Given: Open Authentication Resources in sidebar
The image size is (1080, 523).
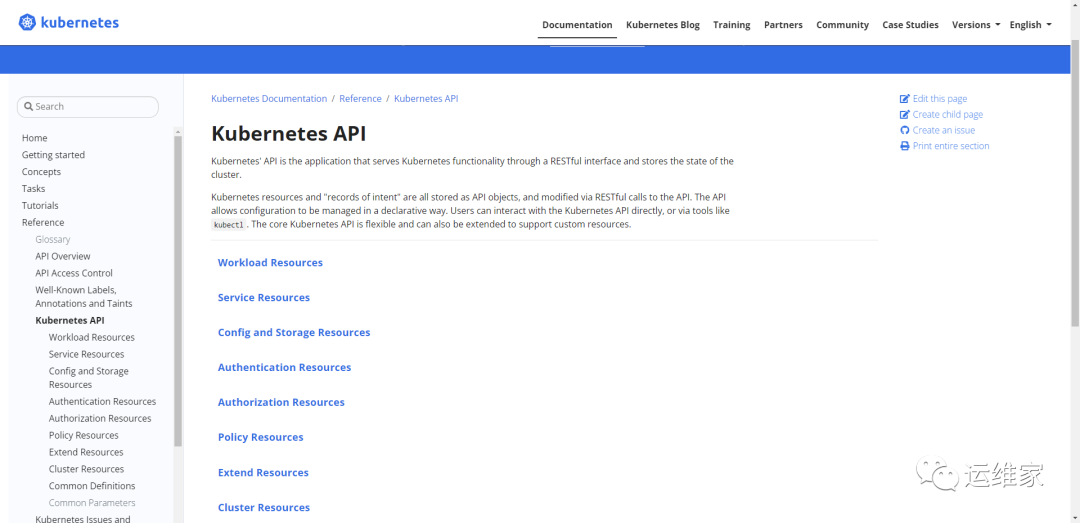Looking at the screenshot, I should pyautogui.click(x=103, y=402).
